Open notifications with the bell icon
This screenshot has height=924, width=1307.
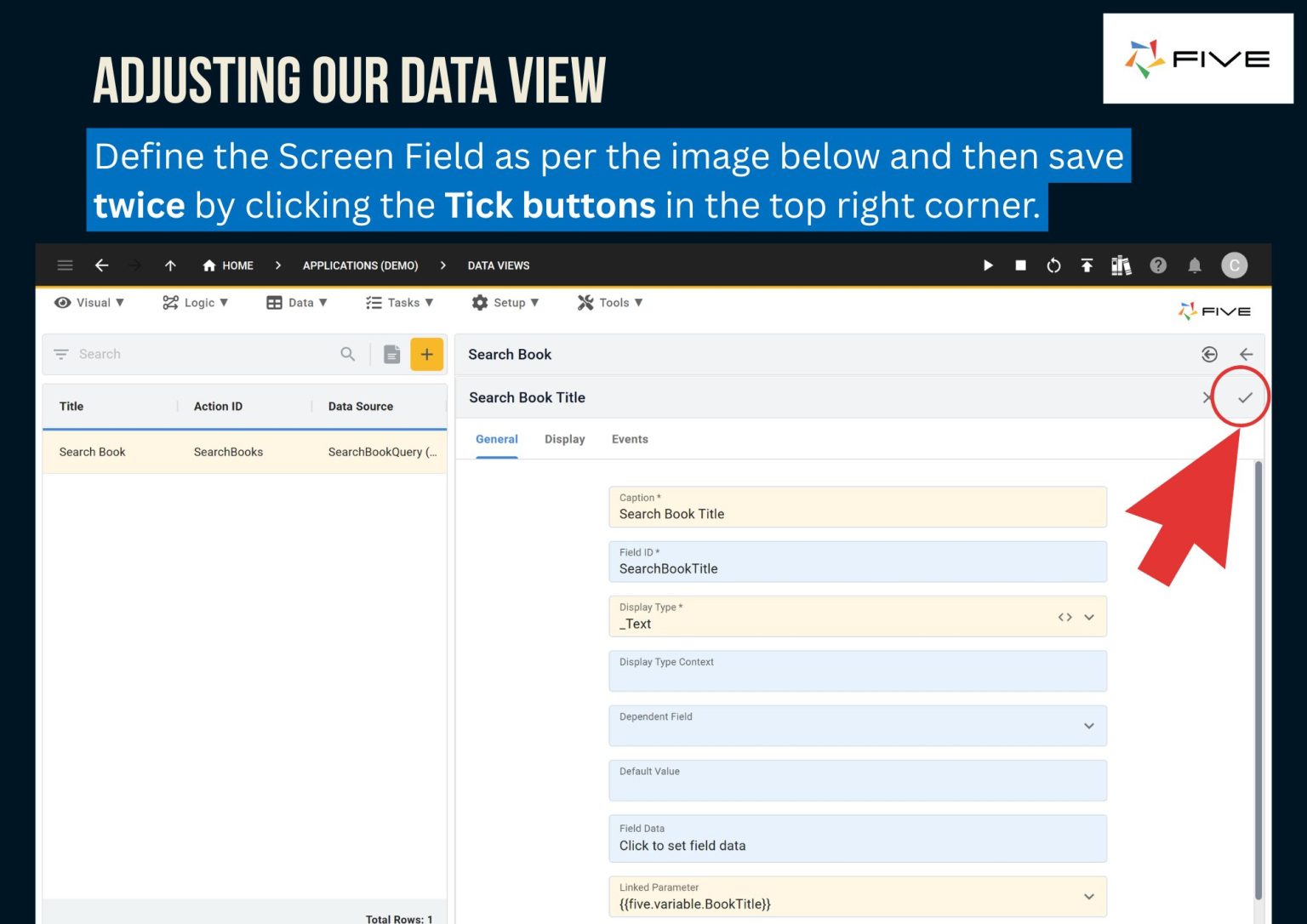click(1195, 265)
